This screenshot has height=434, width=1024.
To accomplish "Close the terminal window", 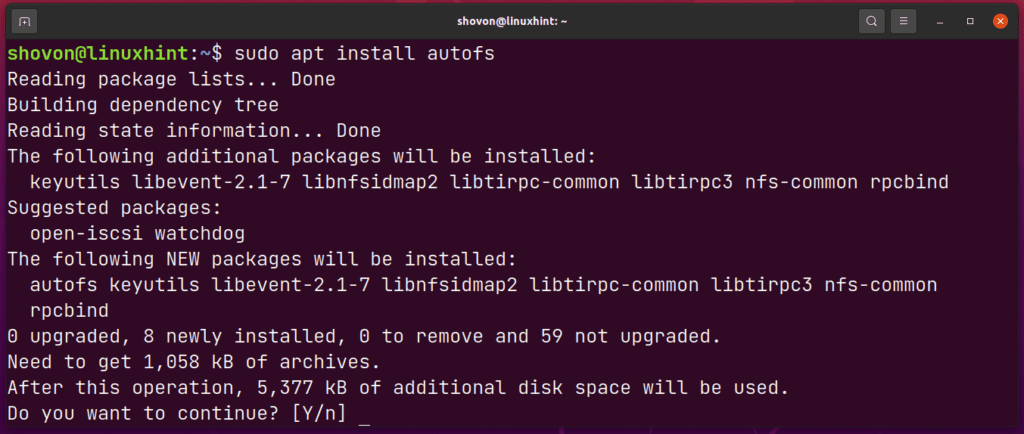I will coord(999,20).
